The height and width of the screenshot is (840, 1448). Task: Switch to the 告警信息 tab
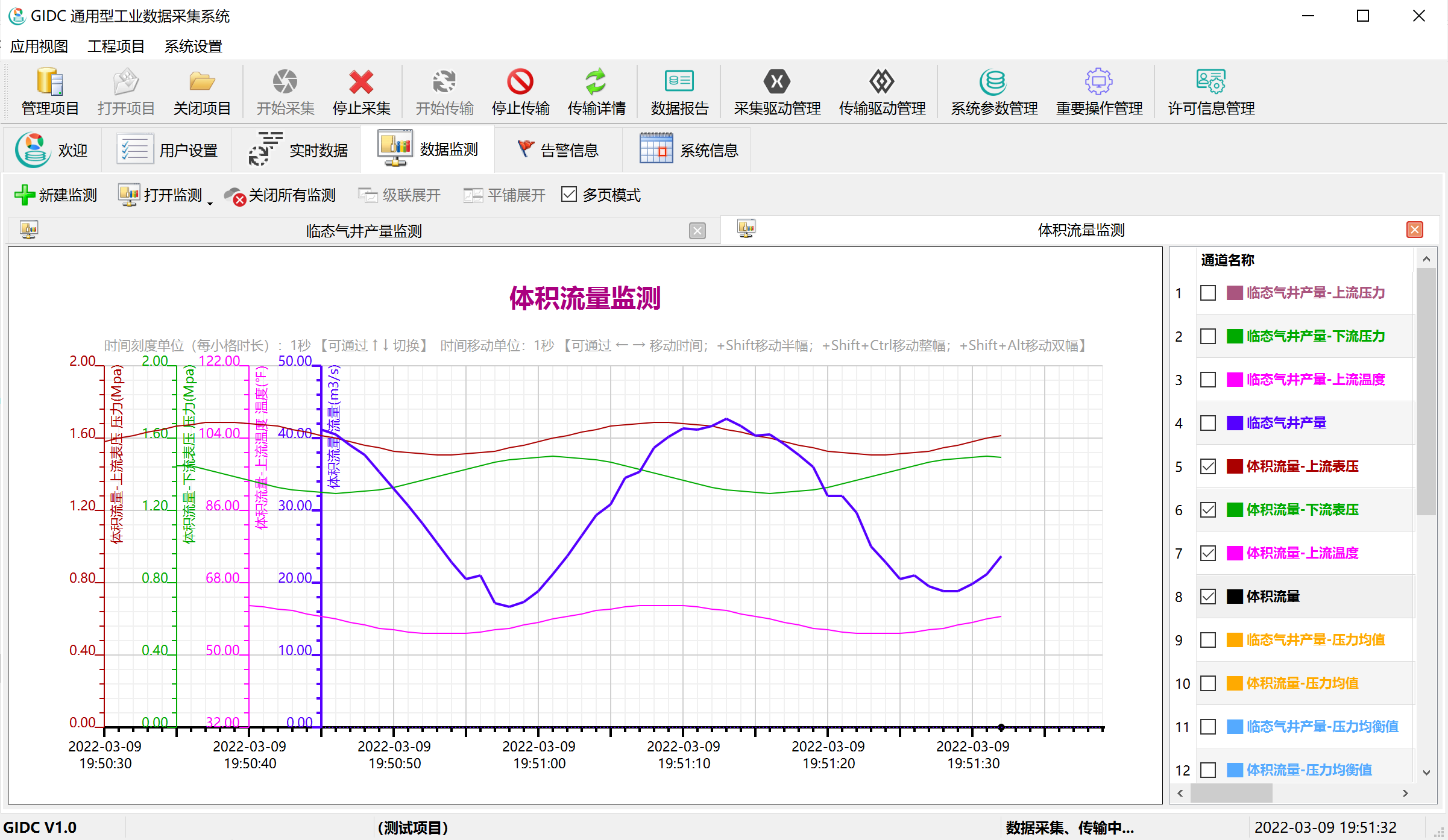pos(558,150)
